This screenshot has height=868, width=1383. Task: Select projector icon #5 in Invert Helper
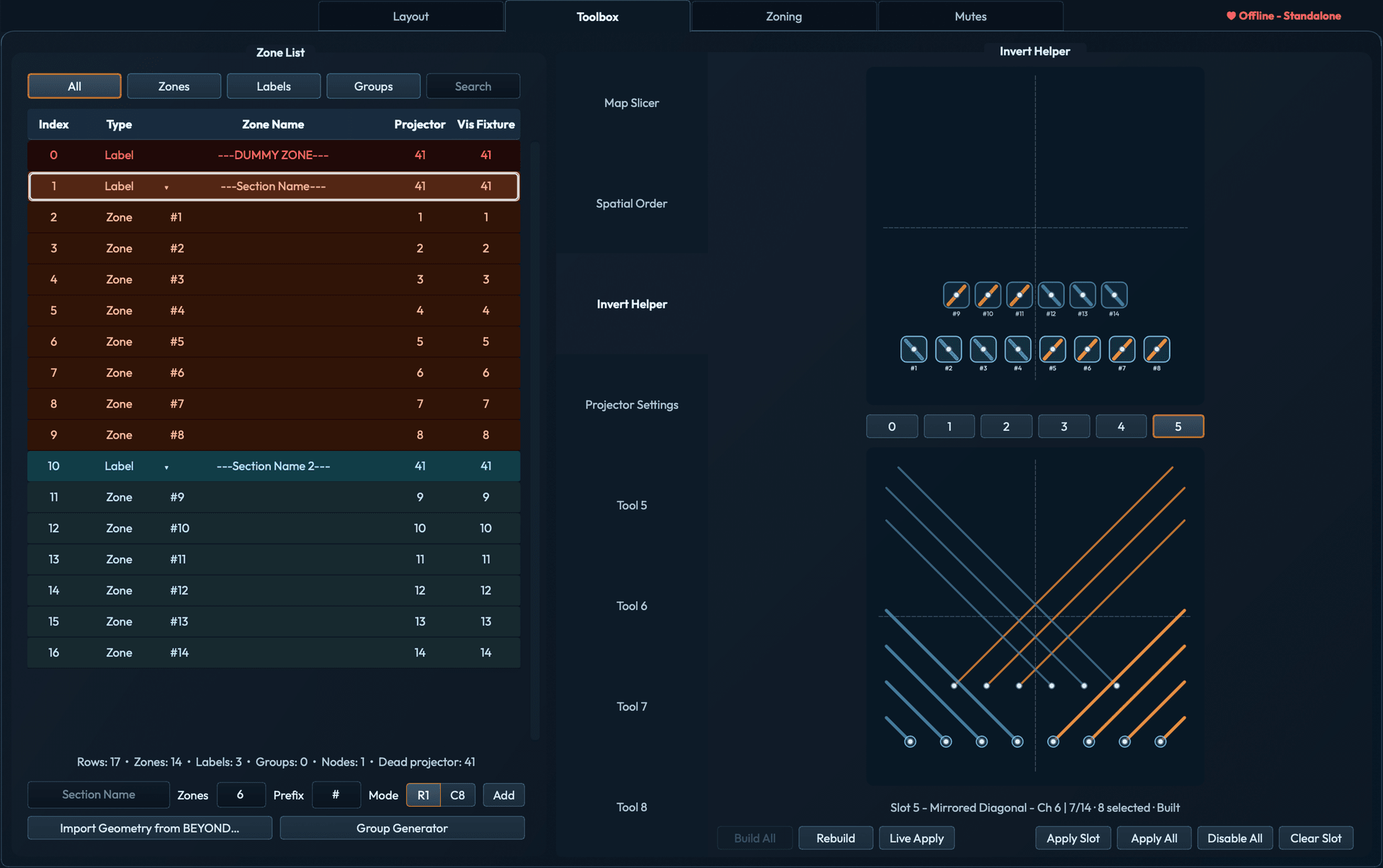[x=1052, y=349]
